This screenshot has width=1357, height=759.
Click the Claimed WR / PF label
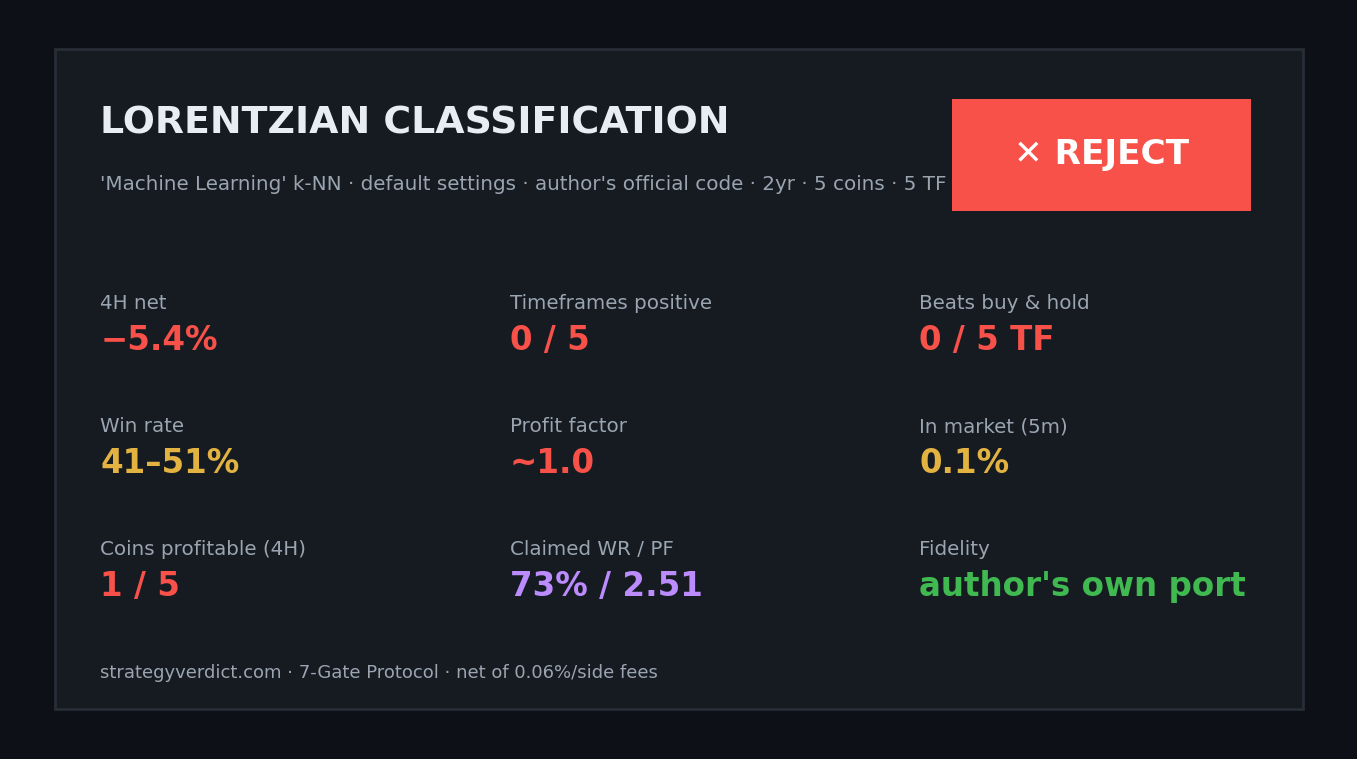[x=592, y=549]
